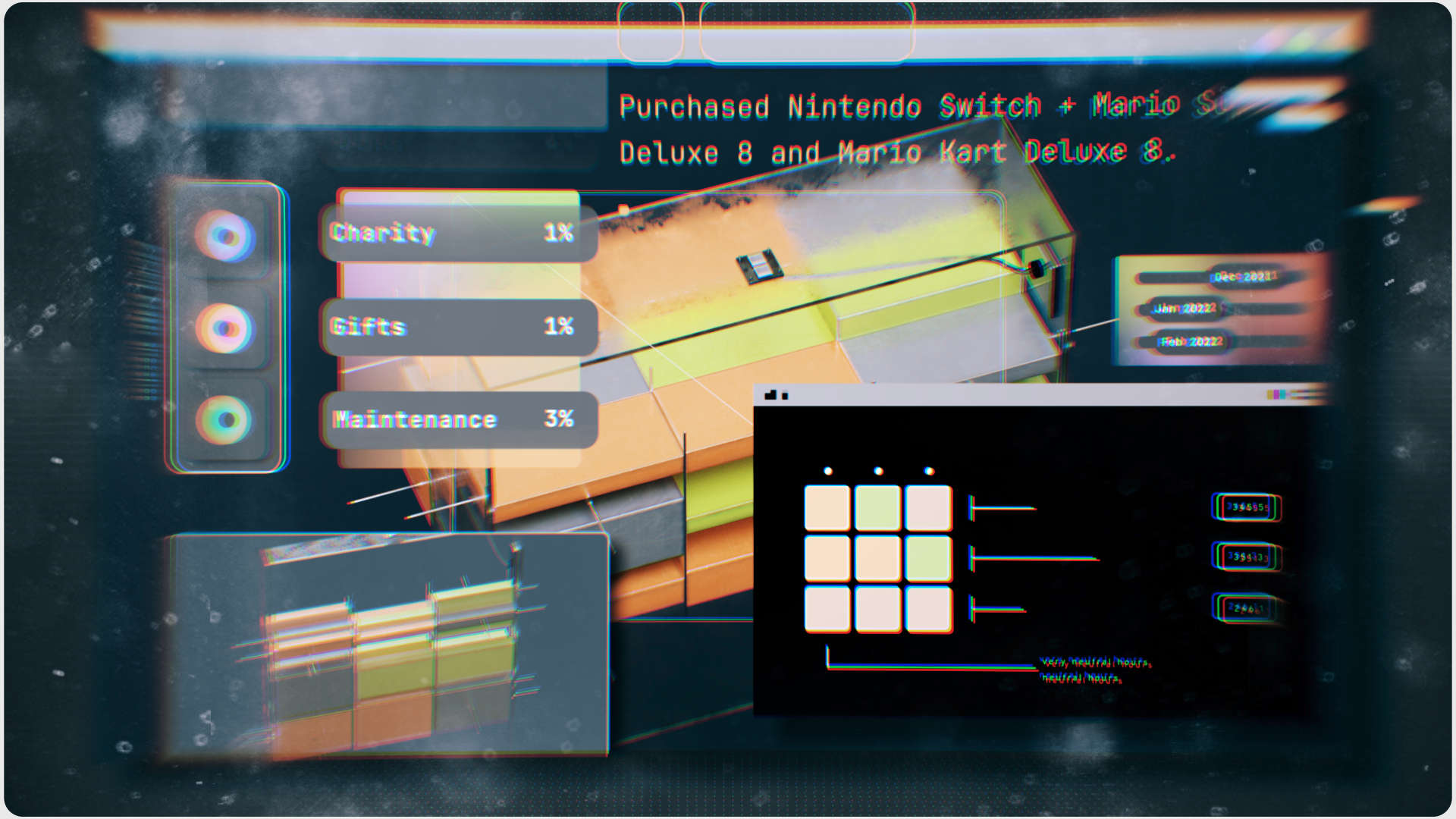The width and height of the screenshot is (1456, 819).
Task: Click the value box next to the middle grid row
Action: click(1247, 557)
